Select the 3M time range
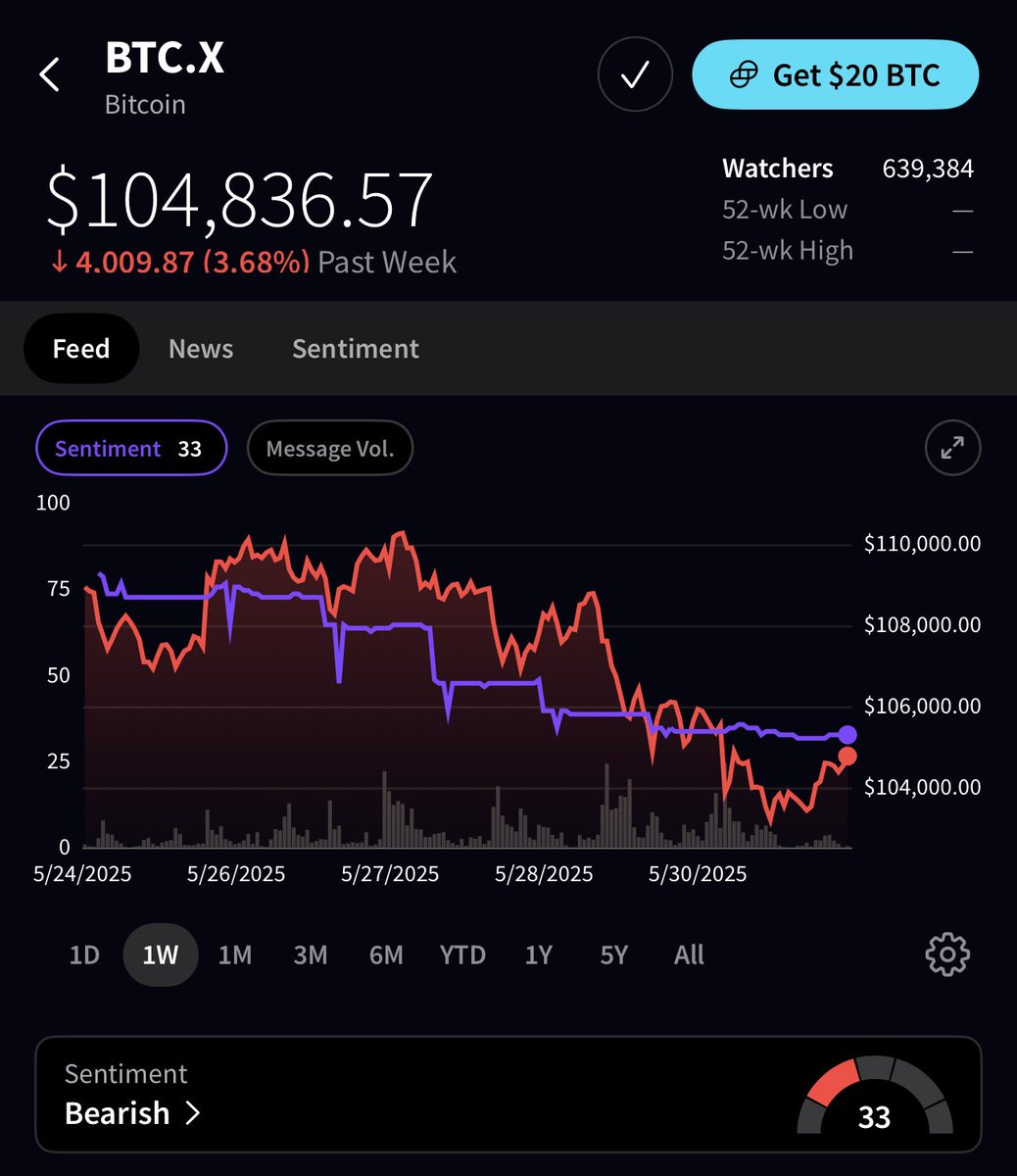 311,955
